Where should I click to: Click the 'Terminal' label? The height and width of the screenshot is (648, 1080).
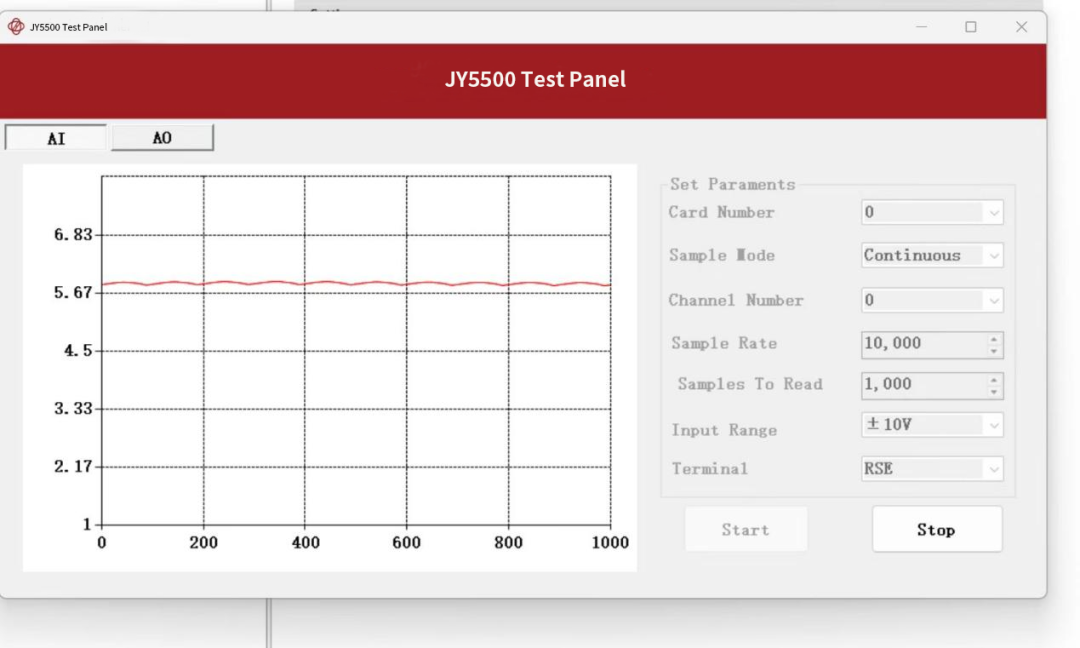click(x=709, y=469)
